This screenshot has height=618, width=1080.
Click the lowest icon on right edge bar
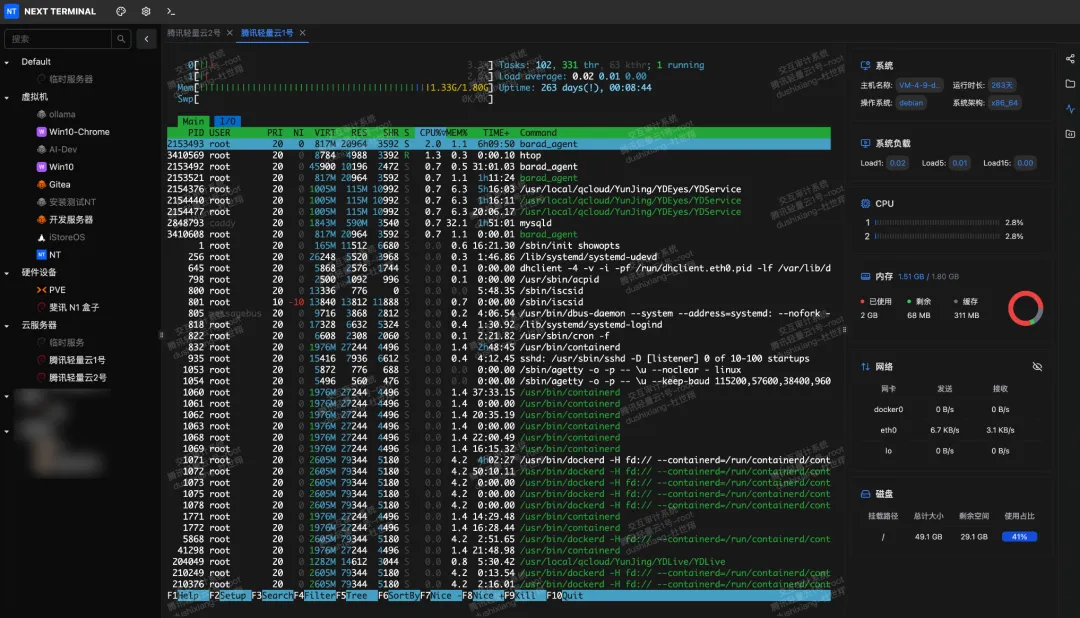click(x=1070, y=134)
